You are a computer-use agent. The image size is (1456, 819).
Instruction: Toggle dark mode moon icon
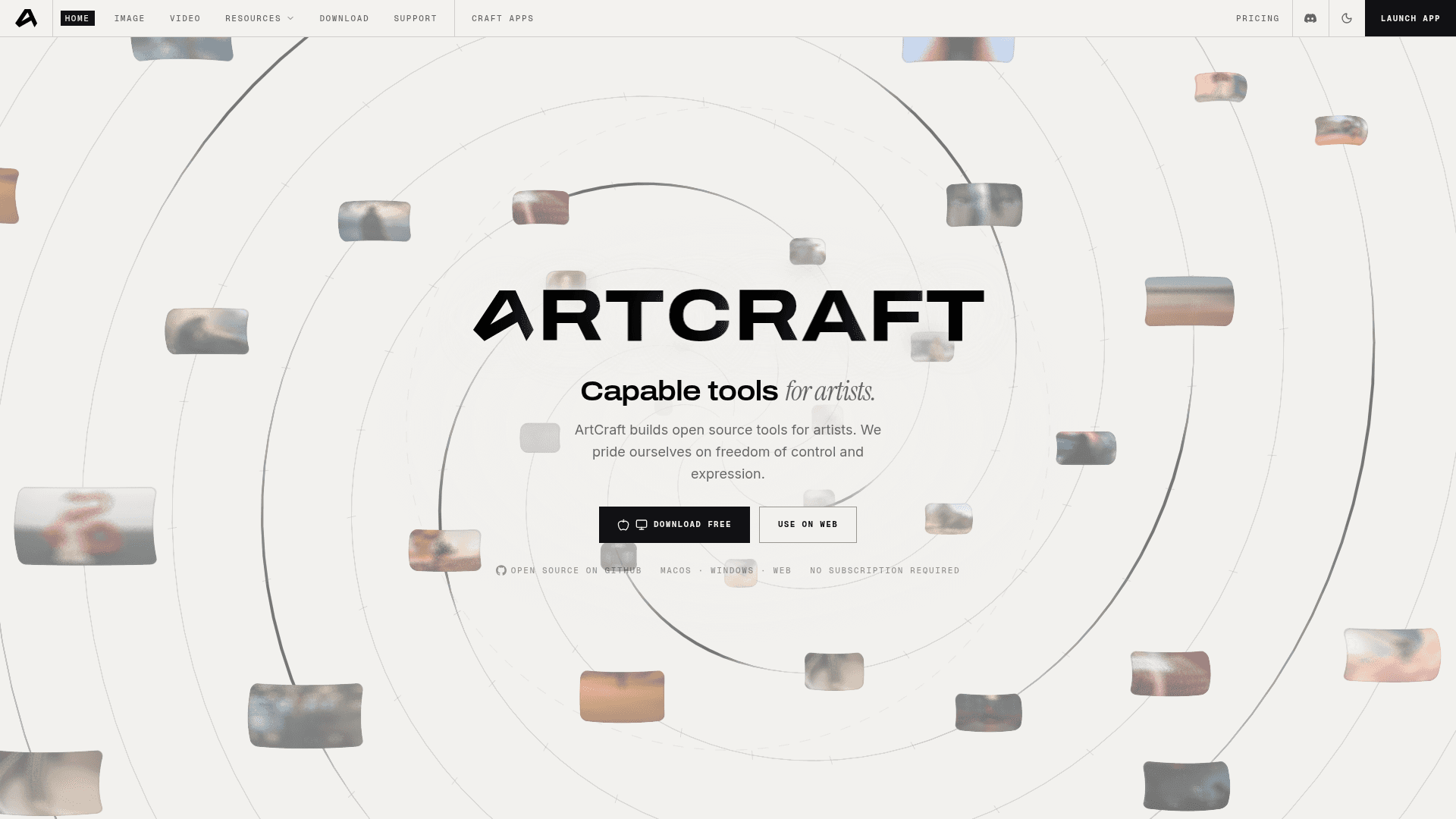1347,18
